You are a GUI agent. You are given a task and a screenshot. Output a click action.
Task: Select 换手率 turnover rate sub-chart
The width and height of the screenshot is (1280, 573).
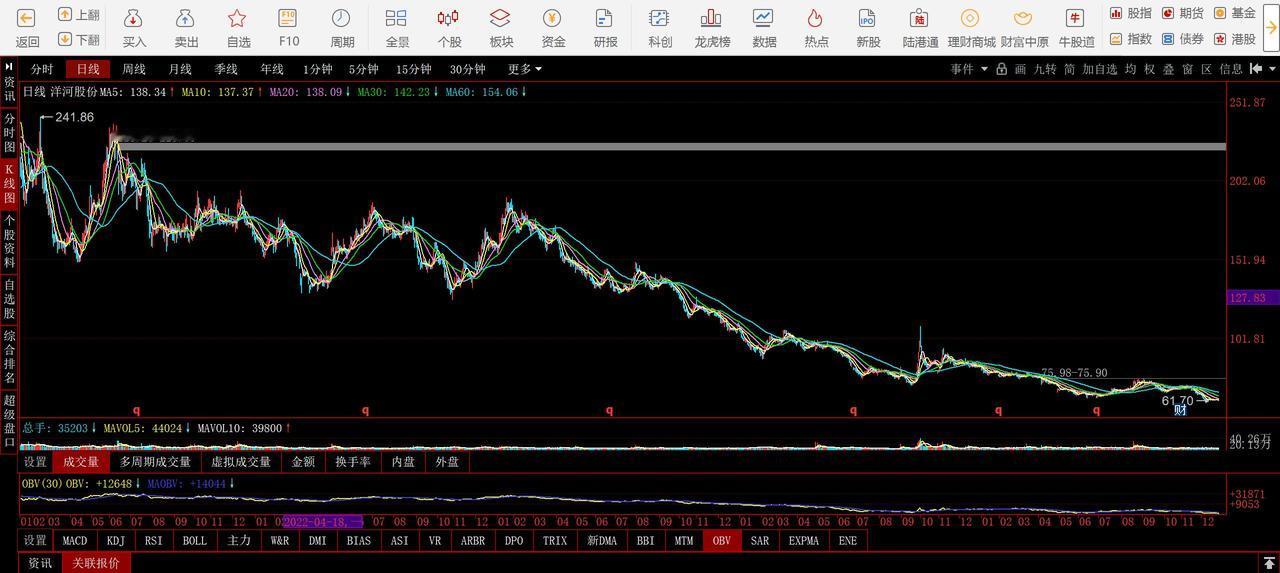click(353, 462)
